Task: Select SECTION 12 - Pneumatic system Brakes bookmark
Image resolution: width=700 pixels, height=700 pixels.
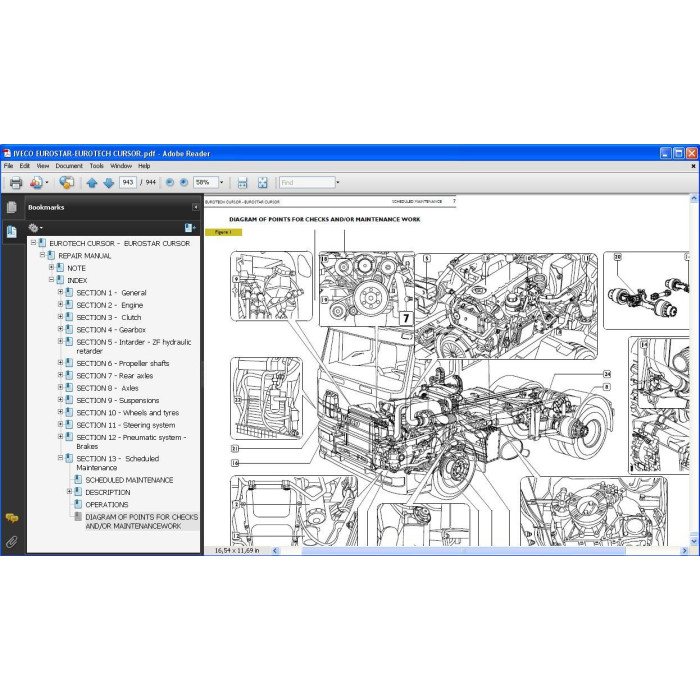Action: pyautogui.click(x=132, y=442)
